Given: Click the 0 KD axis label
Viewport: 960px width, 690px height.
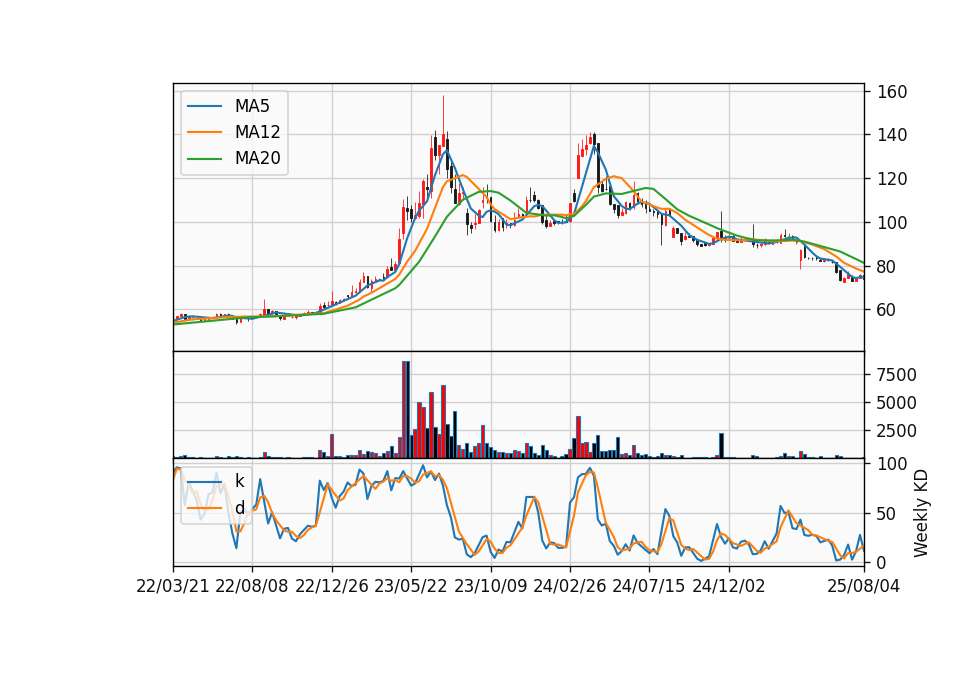Looking at the screenshot, I should tap(882, 563).
